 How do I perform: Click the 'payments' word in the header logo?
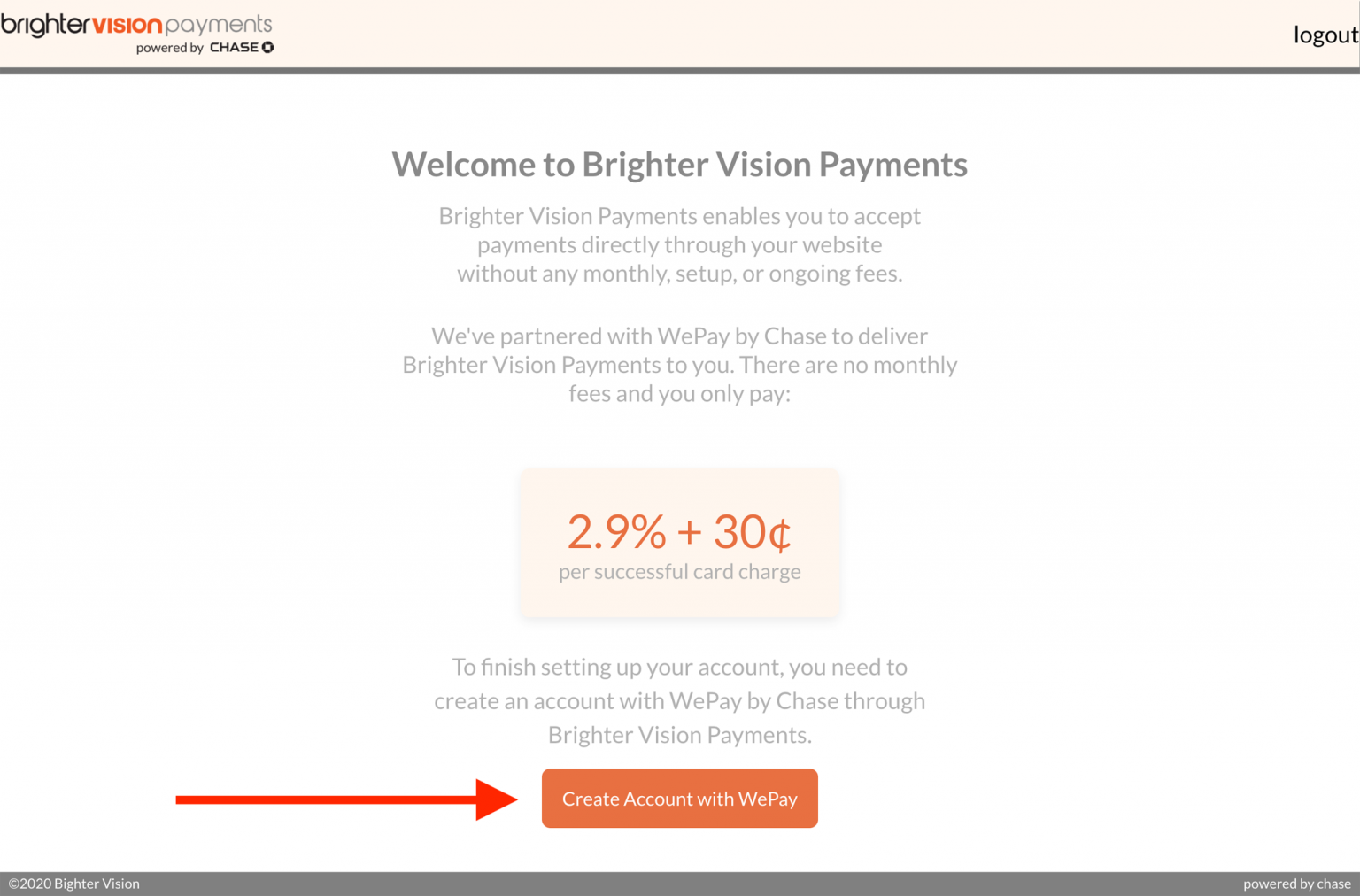pyautogui.click(x=218, y=25)
